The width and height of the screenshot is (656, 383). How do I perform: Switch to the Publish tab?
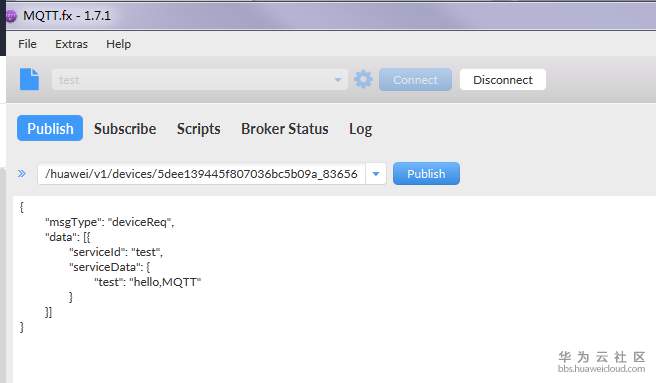(50, 128)
